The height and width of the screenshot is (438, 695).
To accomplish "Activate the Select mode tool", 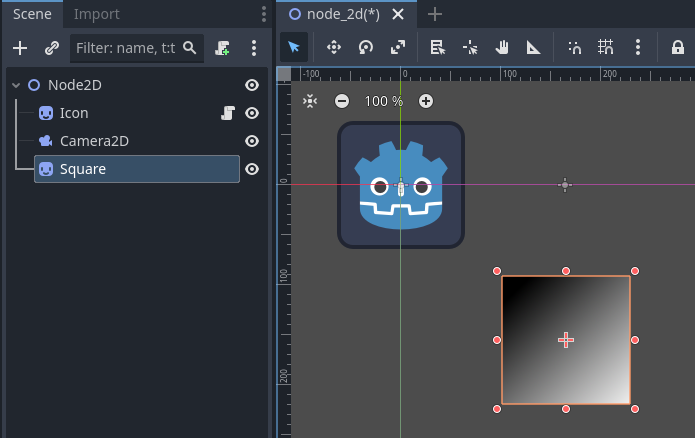I will click(x=294, y=47).
